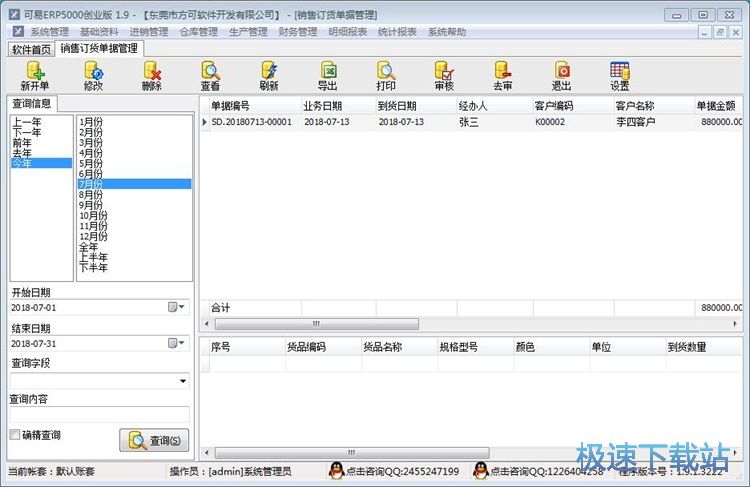Click the order list horizontal scrollbar thumb
The image size is (750, 487).
tap(317, 324)
